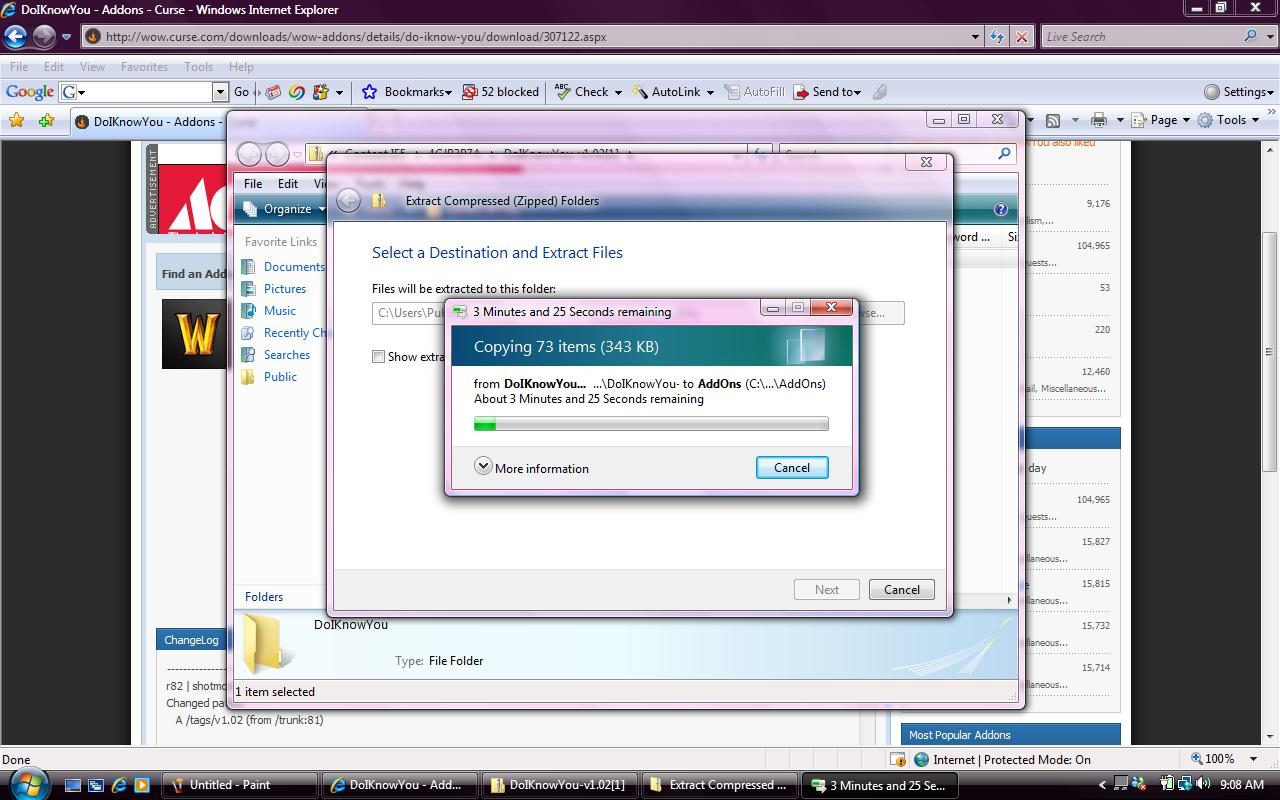The image size is (1280, 800).
Task: Click the IE print icon
Action: point(1099,120)
